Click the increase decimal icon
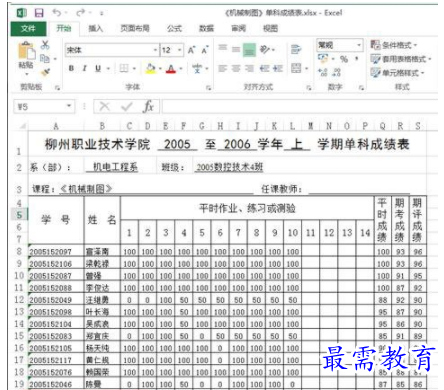Screen dimensions: 444x390 pyautogui.click(x=323, y=72)
